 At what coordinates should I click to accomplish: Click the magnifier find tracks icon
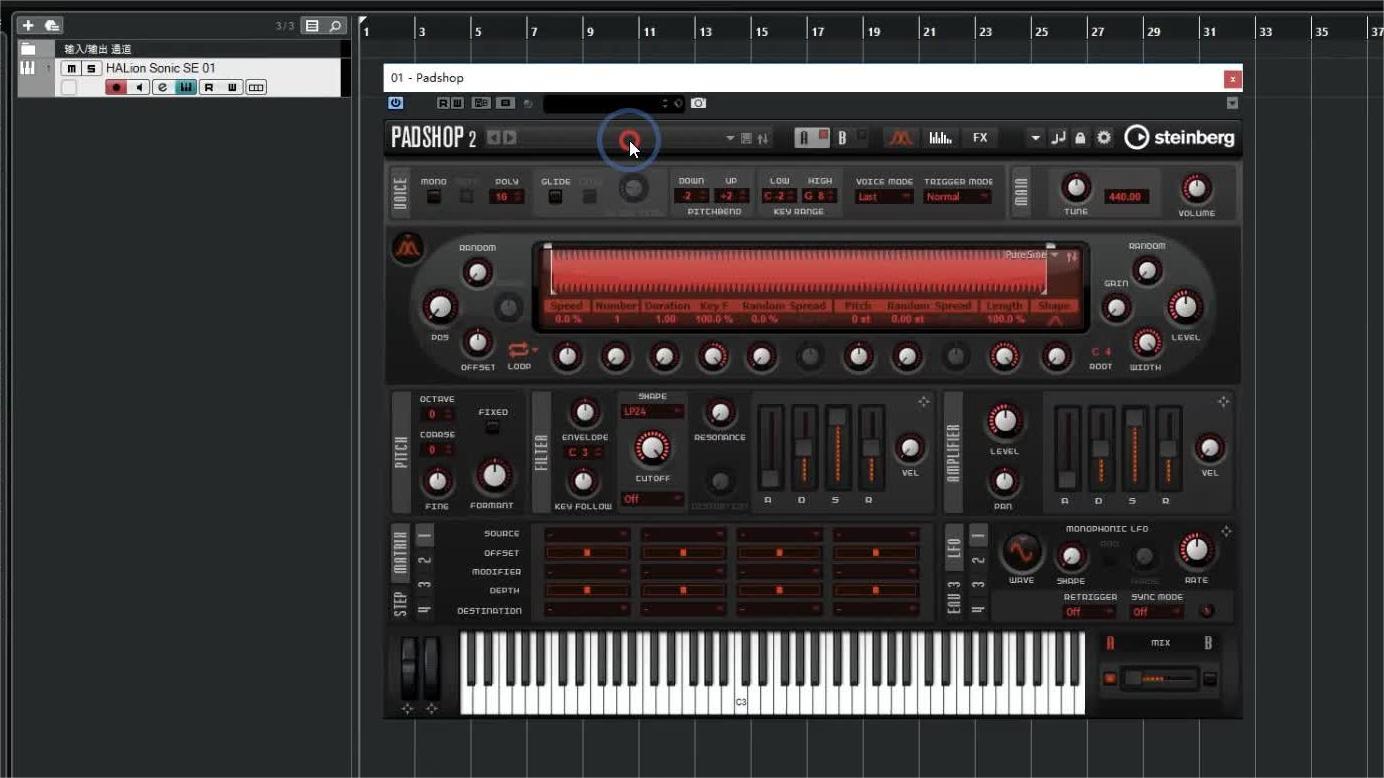pos(336,26)
